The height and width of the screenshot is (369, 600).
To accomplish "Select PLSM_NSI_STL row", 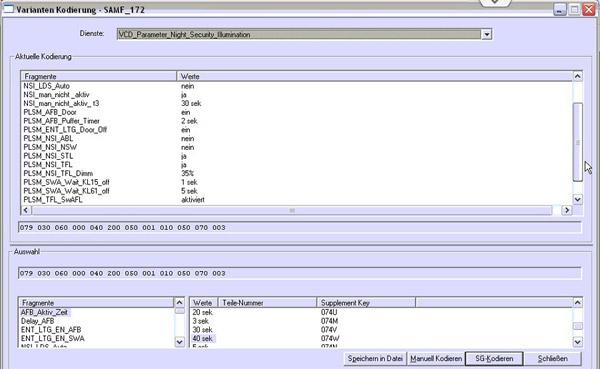I will [x=48, y=156].
